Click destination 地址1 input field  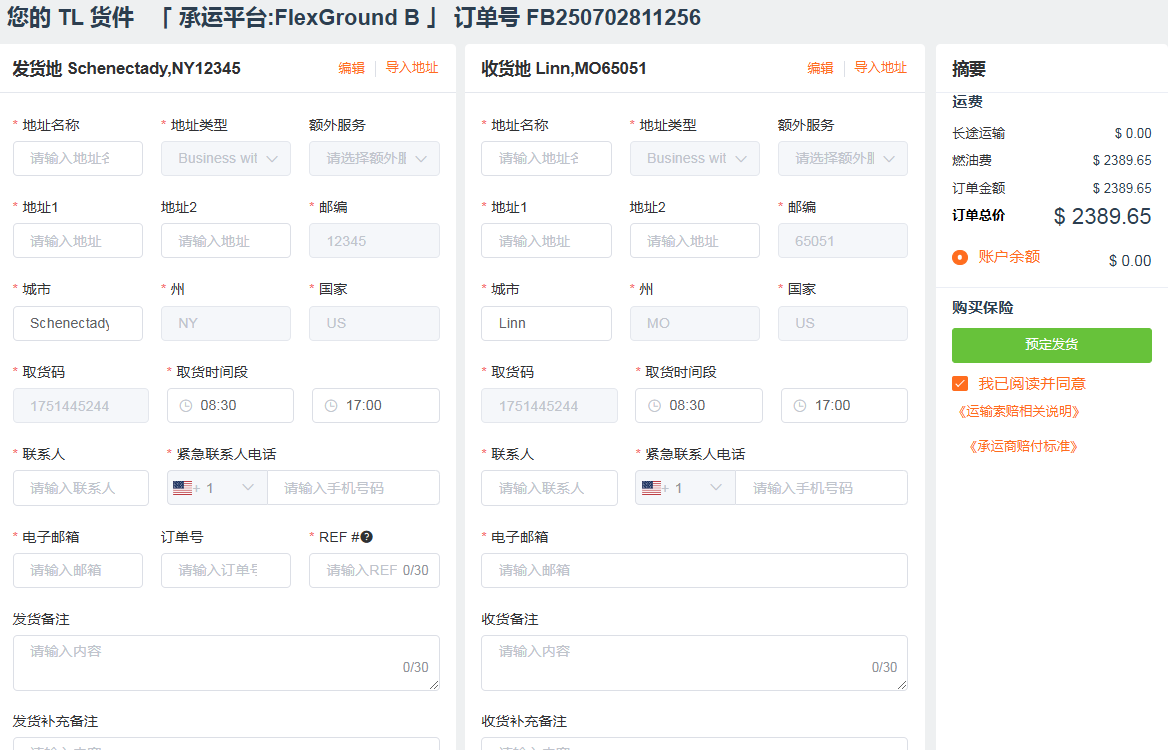[x=546, y=241]
